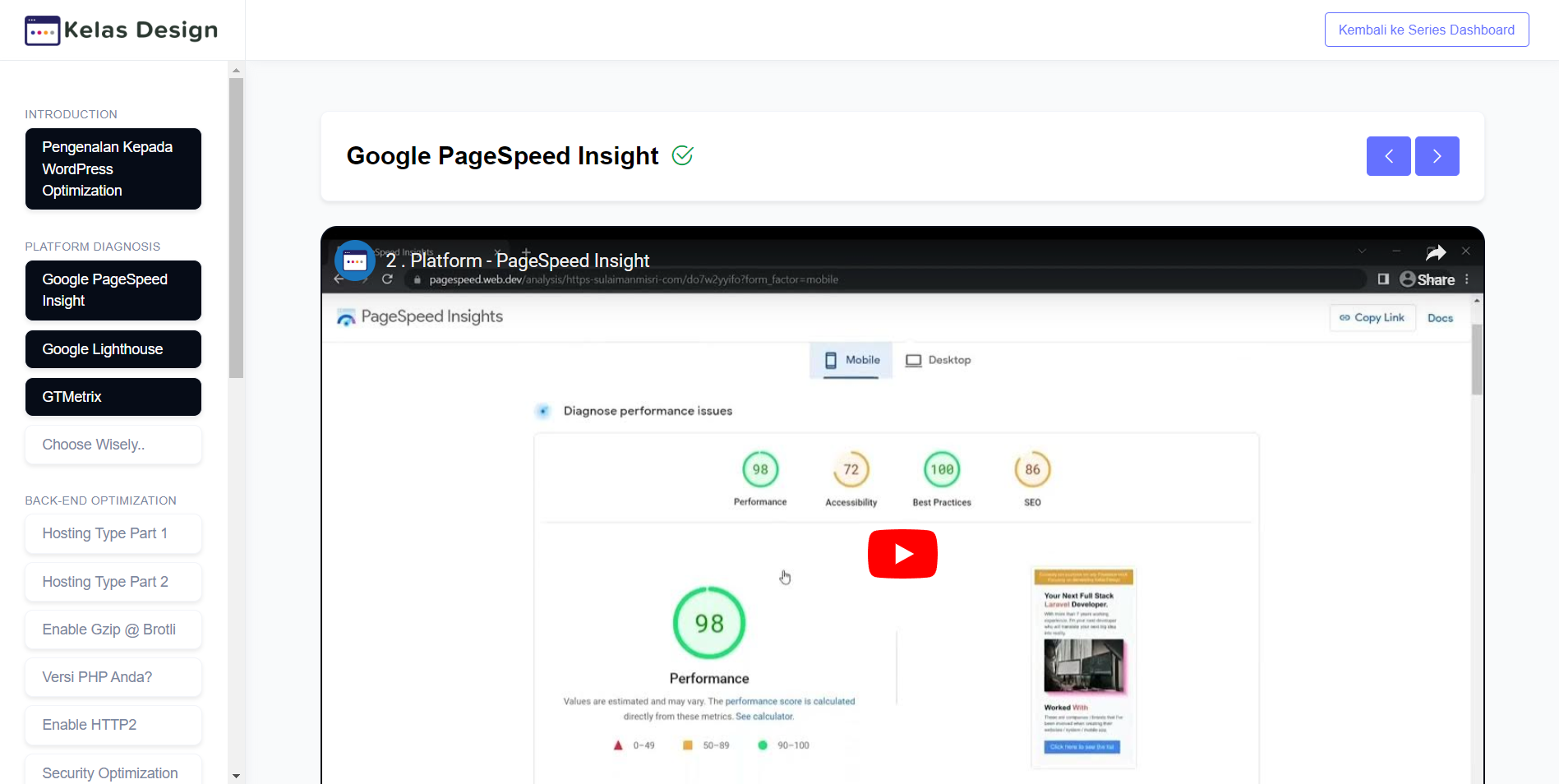Open video title Platform - PageSpeed Insight
This screenshot has height=784, width=1559.
[x=518, y=261]
